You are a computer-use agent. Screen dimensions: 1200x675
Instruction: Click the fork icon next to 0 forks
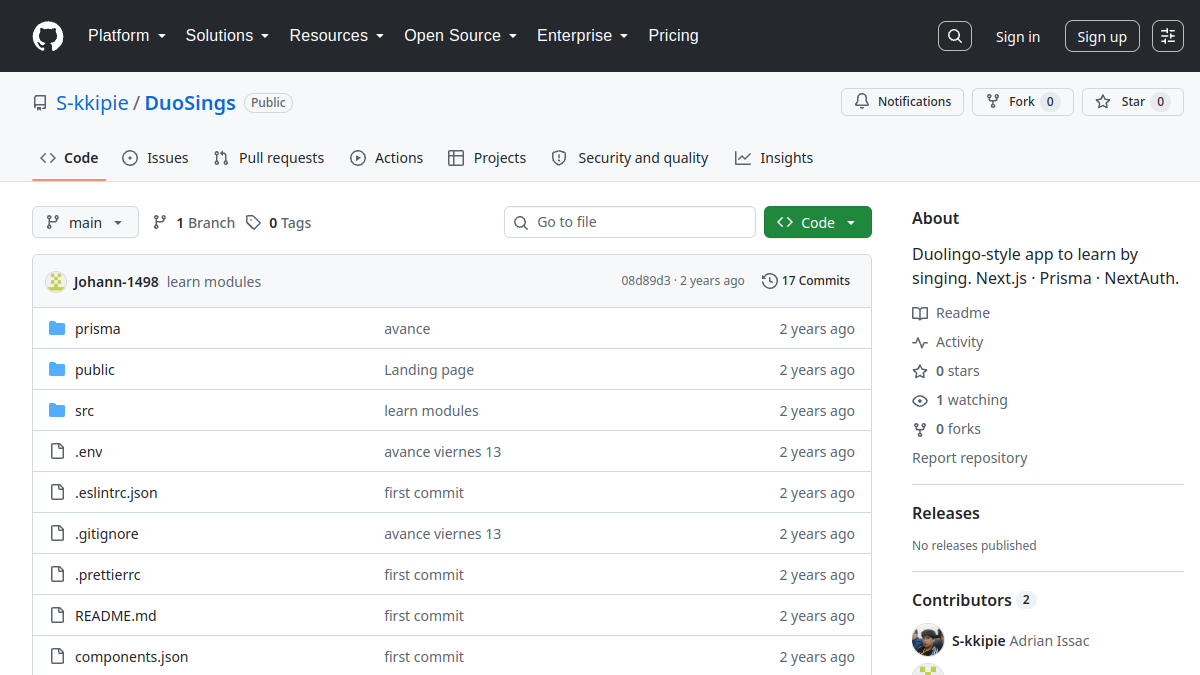(920, 429)
